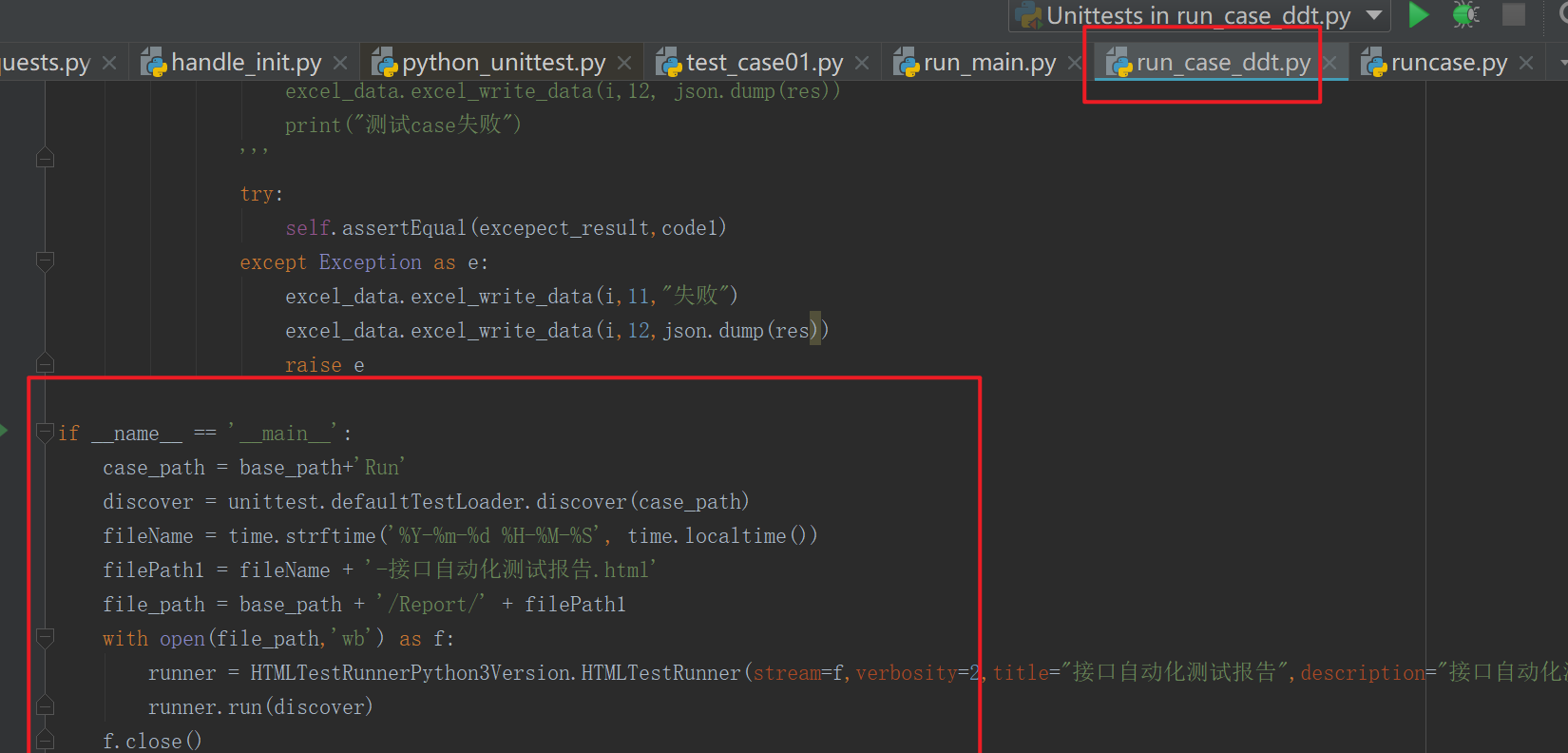
Task: Collapse the 'if __name__' code block fold marker
Action: coord(45,434)
